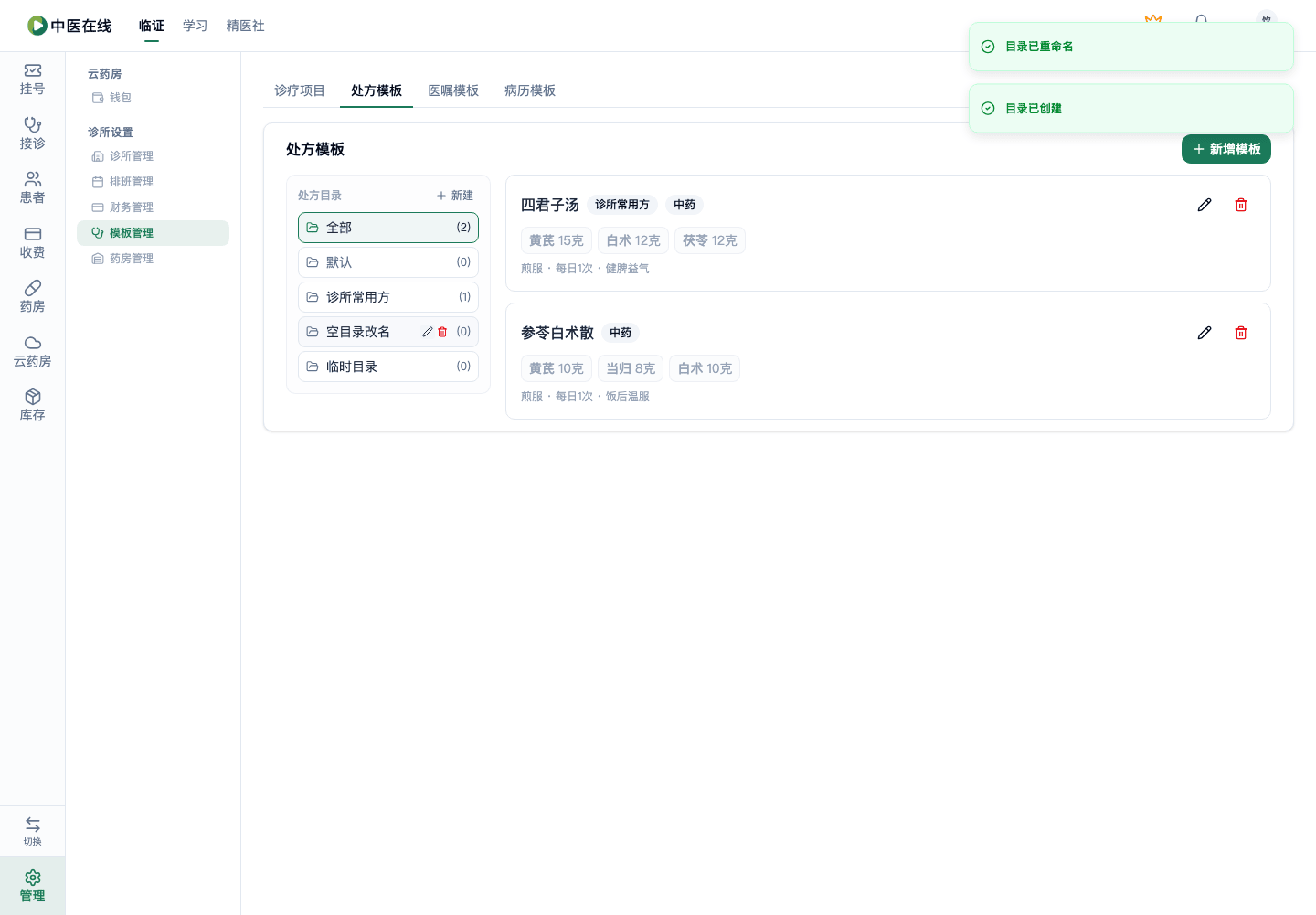
Task: Go to 排班管理 menu item
Action: [x=153, y=182]
